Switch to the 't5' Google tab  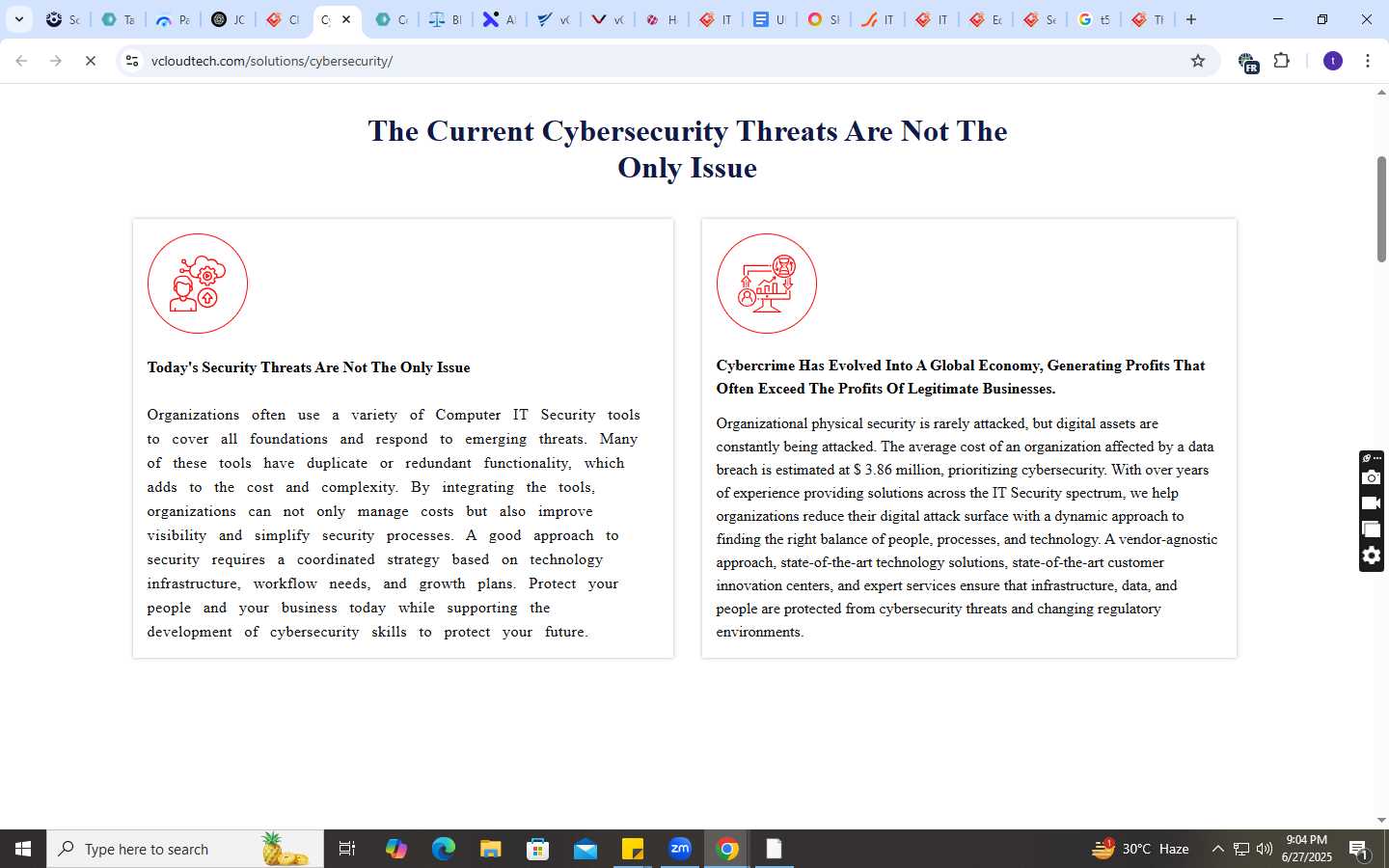point(1094,19)
